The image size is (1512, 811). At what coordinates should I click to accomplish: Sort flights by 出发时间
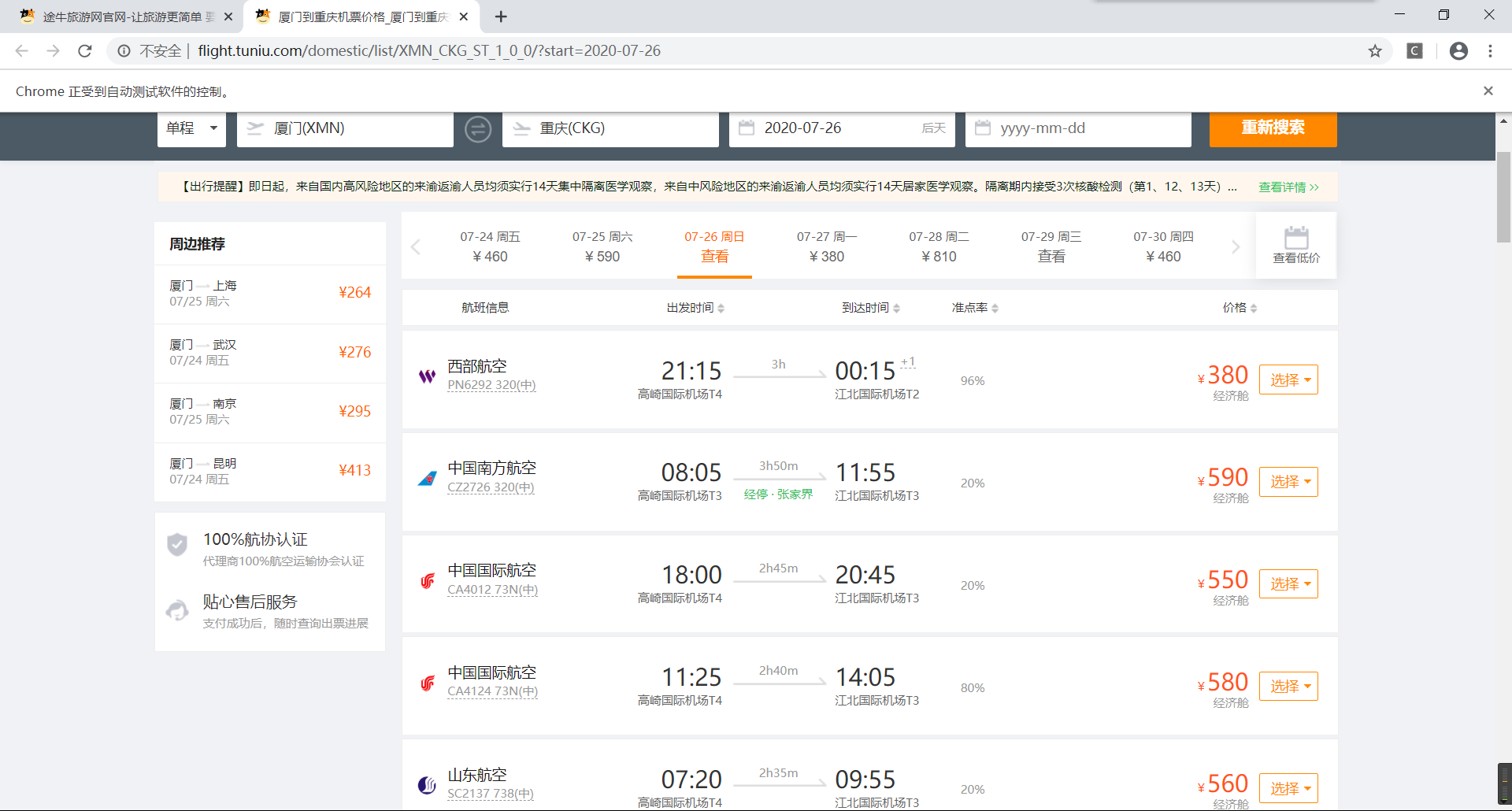[x=695, y=308]
